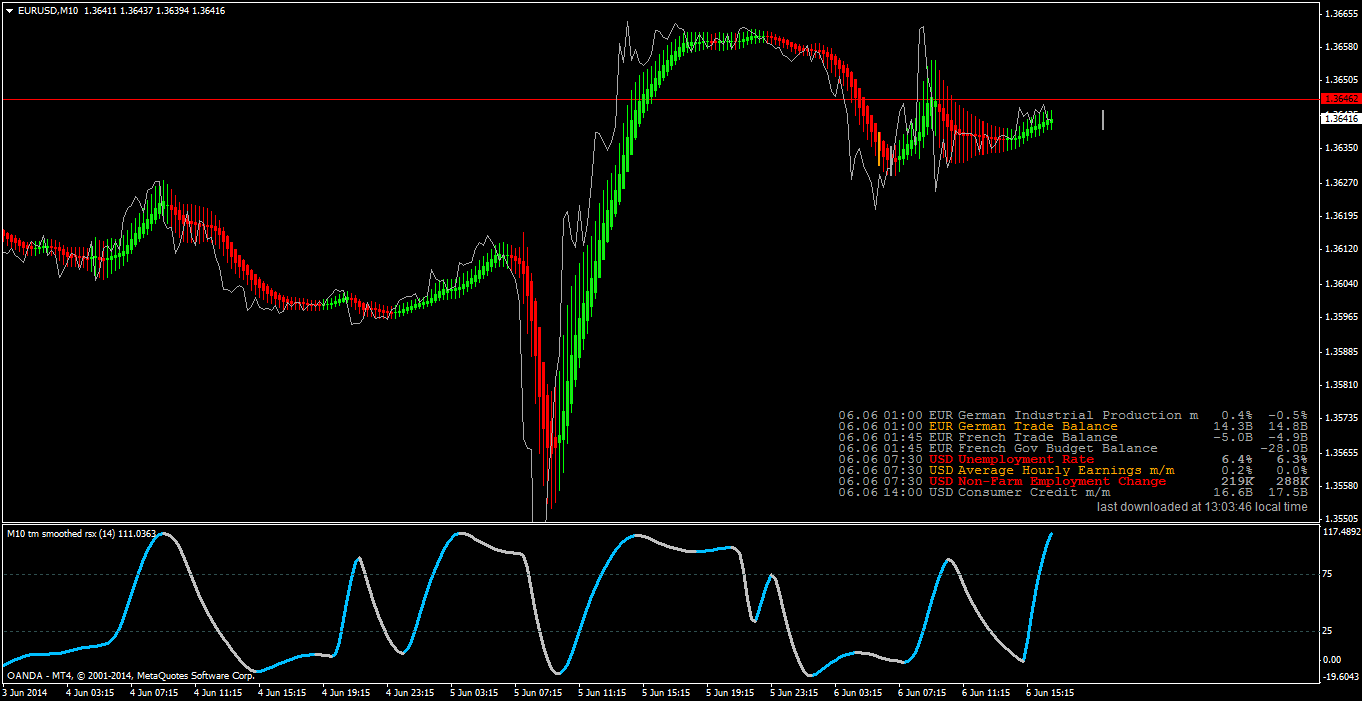The height and width of the screenshot is (701, 1362).
Task: Click the 'M10 tm smoothed rsx (14)' indicator label
Action: [61, 534]
